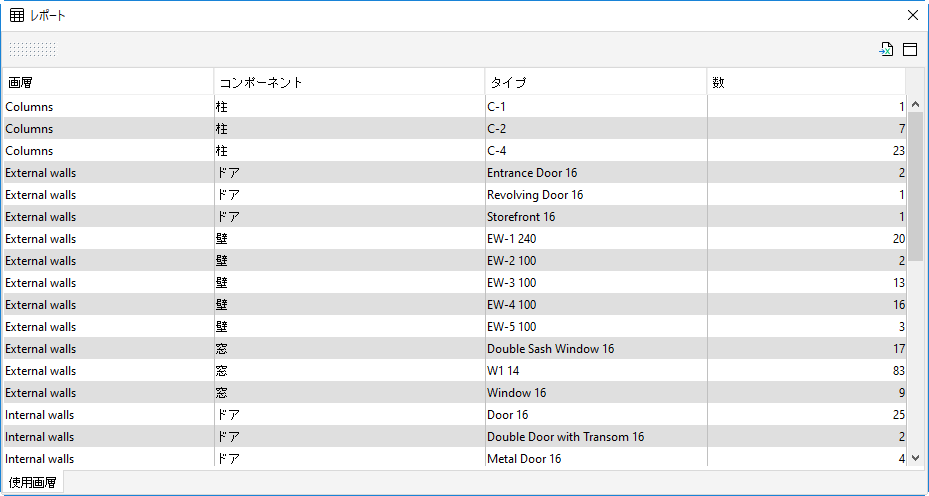Click count 17 in Double Sash Window row
Image resolution: width=929 pixels, height=496 pixels.
click(806, 348)
